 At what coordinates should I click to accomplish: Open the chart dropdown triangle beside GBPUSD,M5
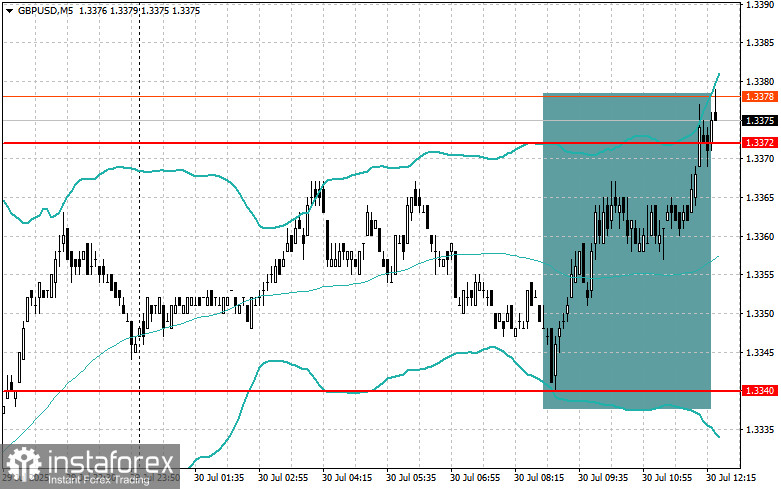[x=9, y=10]
